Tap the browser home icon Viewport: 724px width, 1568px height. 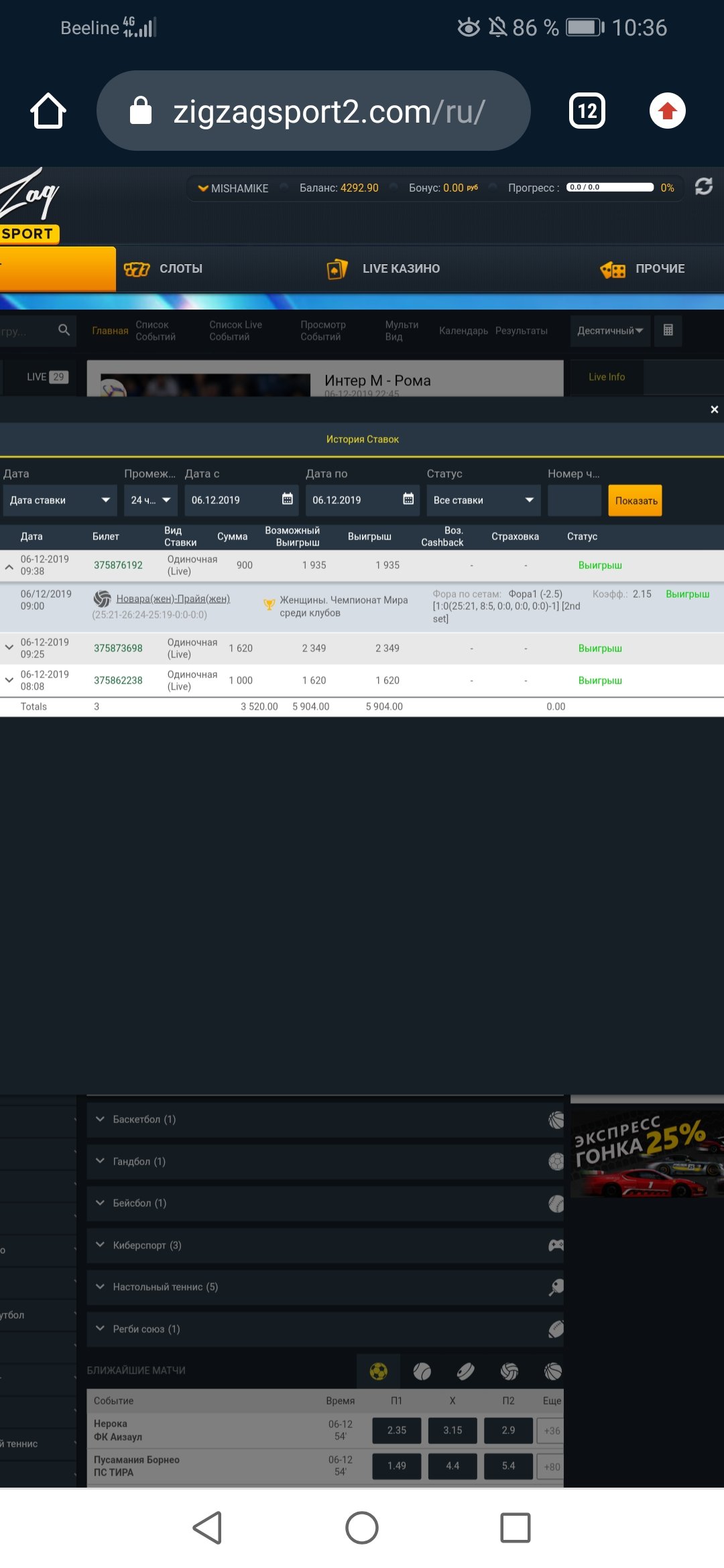coord(48,111)
